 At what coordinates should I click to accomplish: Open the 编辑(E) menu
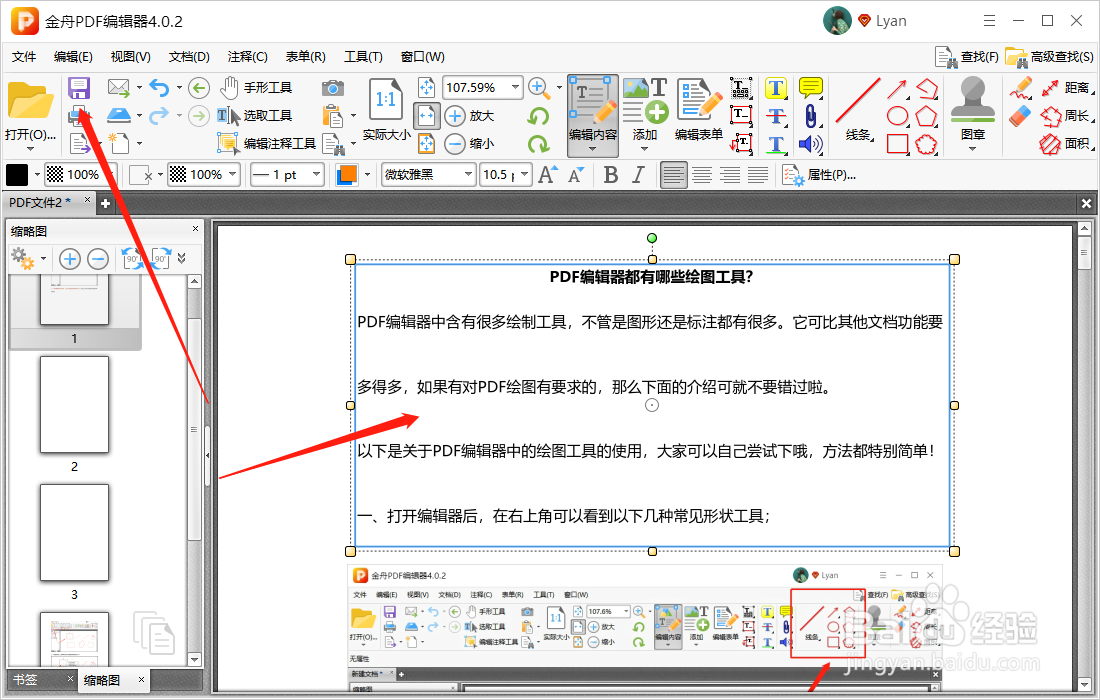pos(73,57)
